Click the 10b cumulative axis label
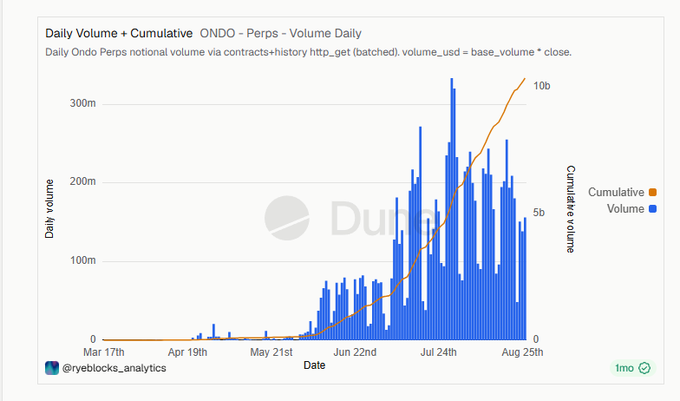The image size is (680, 401). pos(542,86)
